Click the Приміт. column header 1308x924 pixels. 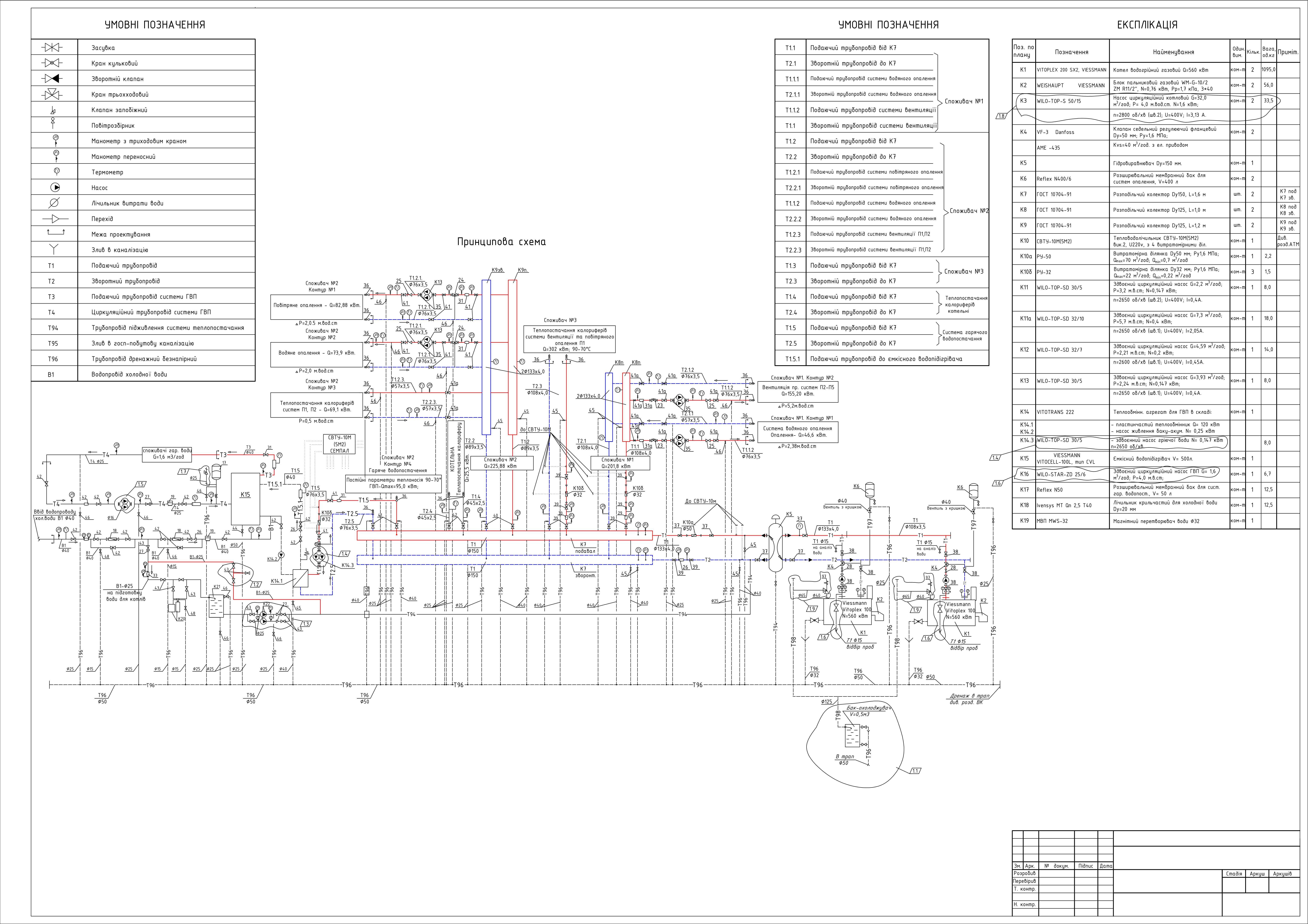pos(1288,52)
